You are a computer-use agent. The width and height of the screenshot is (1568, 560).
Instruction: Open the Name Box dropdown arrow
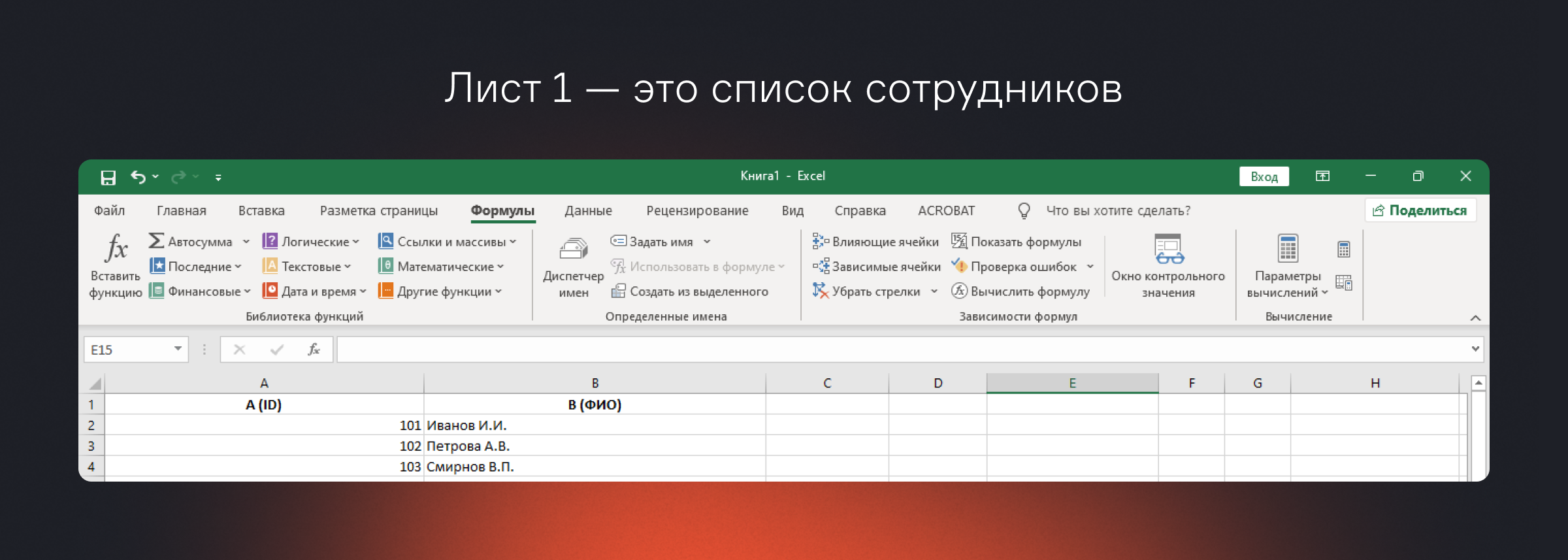[x=178, y=349]
